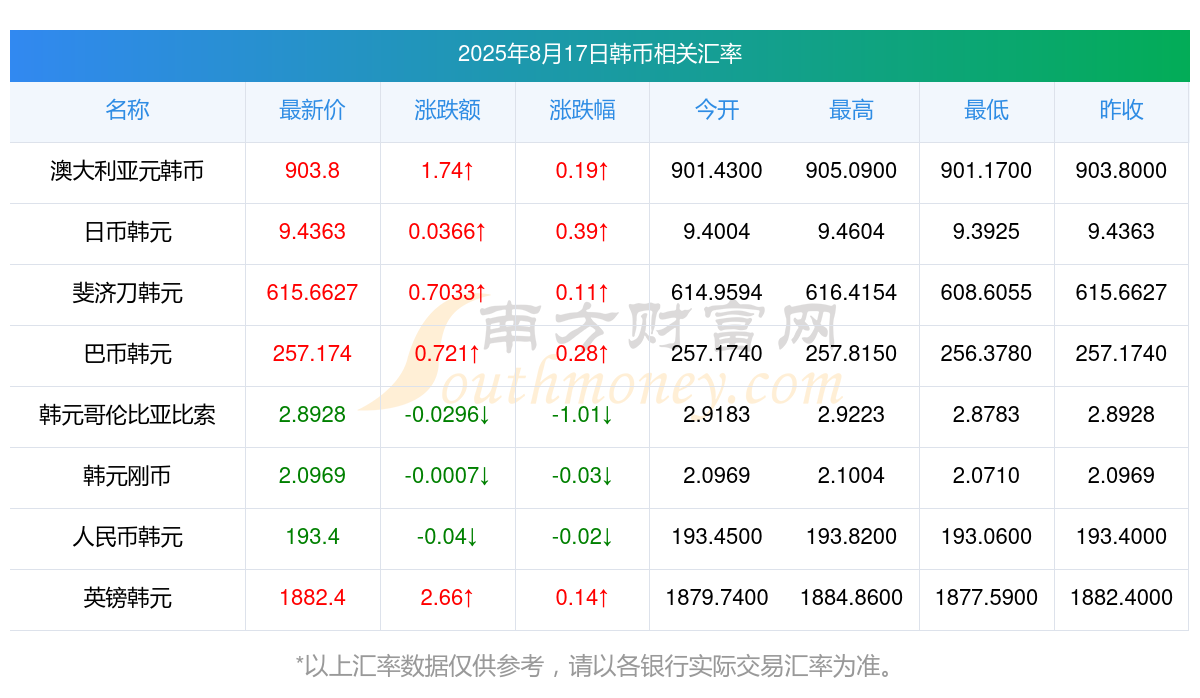Click change amount -0.0007↓
The height and width of the screenshot is (698, 1200).
[447, 476]
